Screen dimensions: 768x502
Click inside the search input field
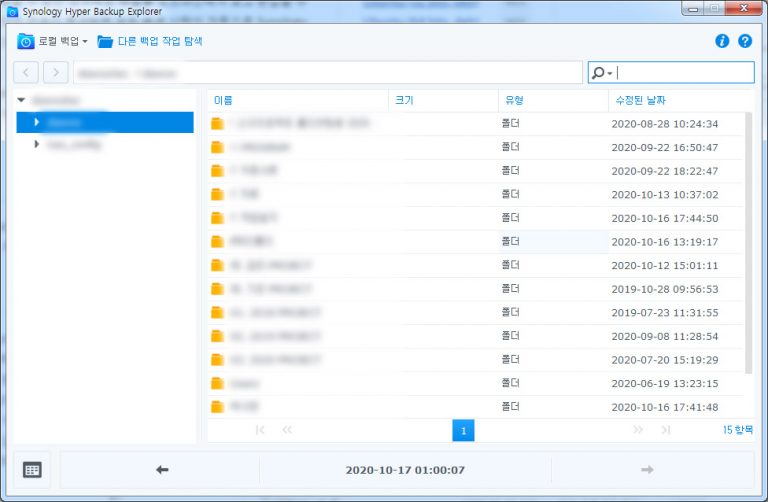tap(685, 73)
